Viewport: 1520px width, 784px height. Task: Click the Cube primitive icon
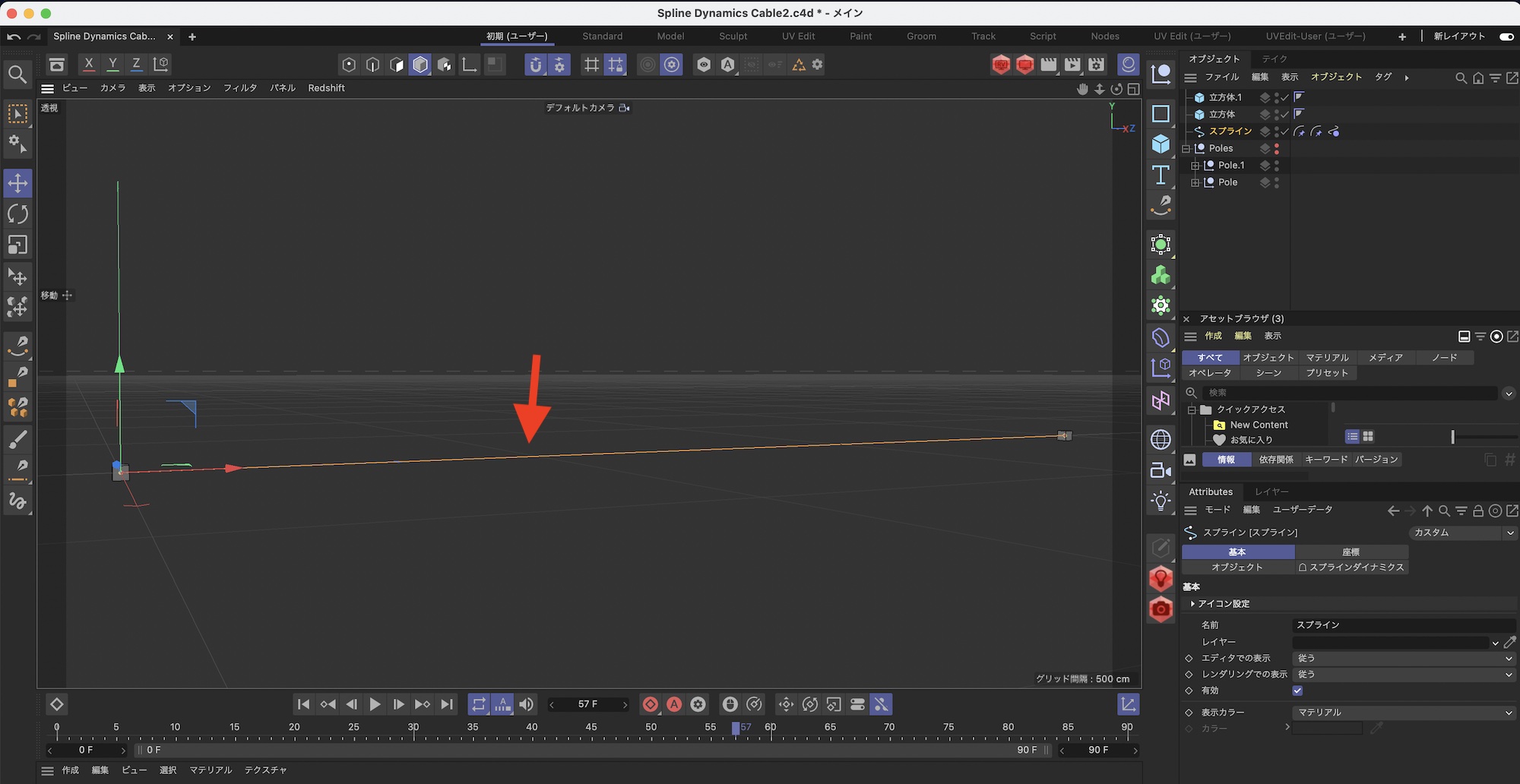[x=1161, y=144]
